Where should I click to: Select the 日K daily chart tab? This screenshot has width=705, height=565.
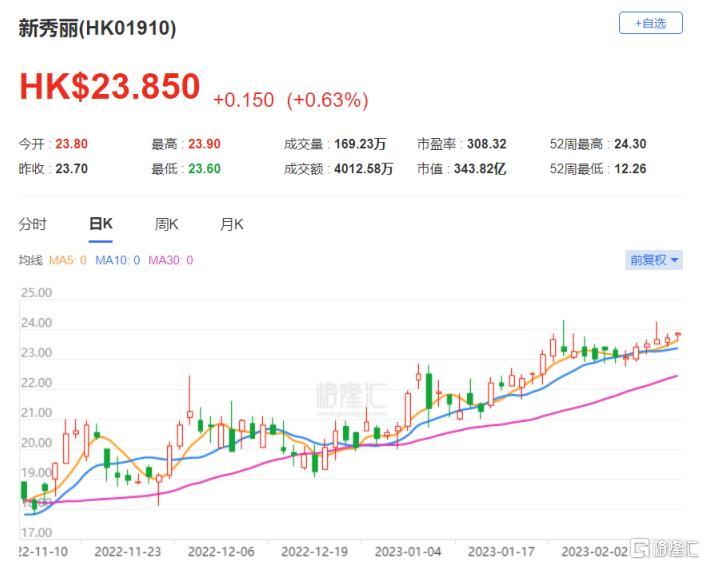(101, 224)
